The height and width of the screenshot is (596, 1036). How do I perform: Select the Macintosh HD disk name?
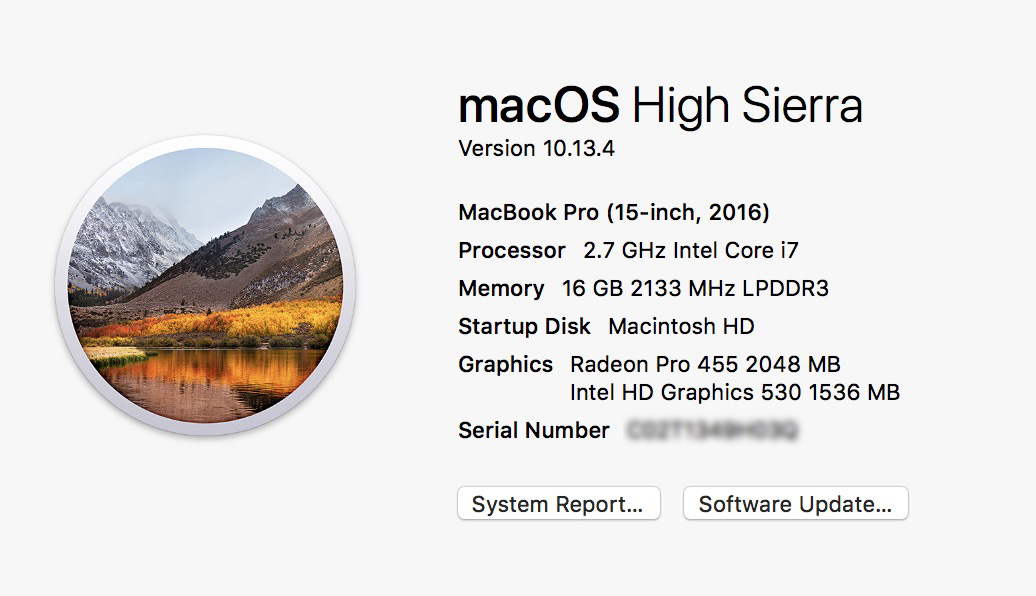(x=681, y=327)
